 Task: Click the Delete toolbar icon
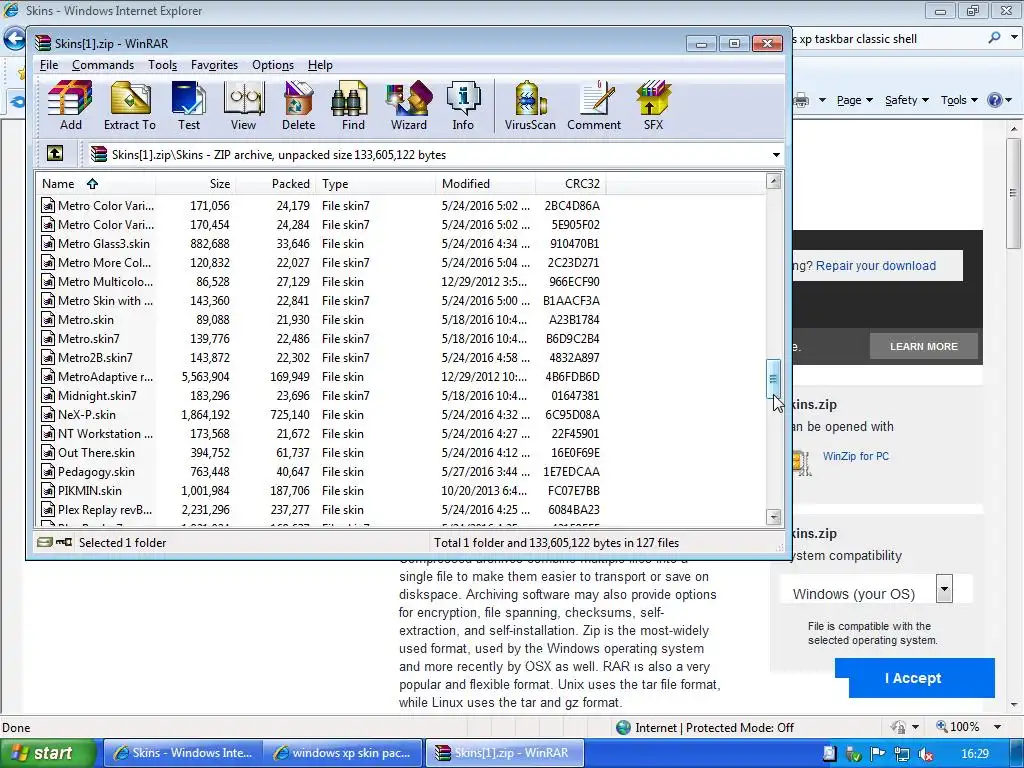[298, 105]
